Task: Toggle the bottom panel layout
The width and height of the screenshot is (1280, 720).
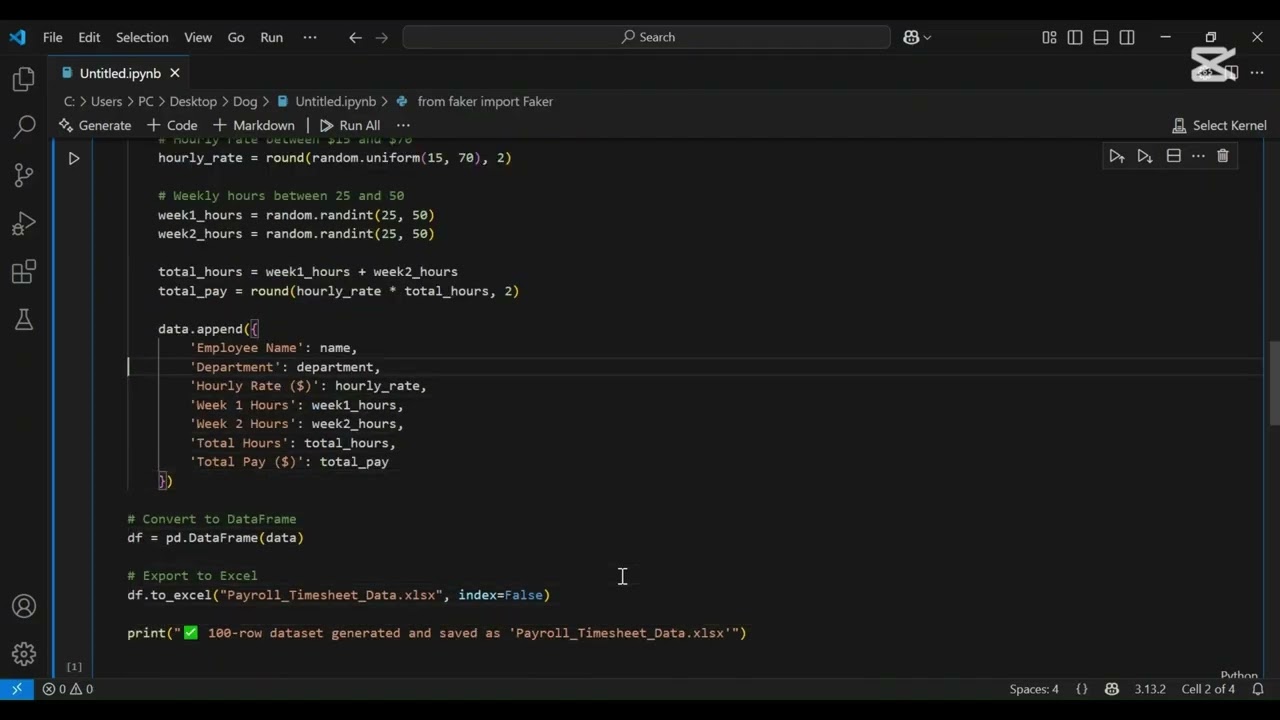Action: click(x=1101, y=37)
